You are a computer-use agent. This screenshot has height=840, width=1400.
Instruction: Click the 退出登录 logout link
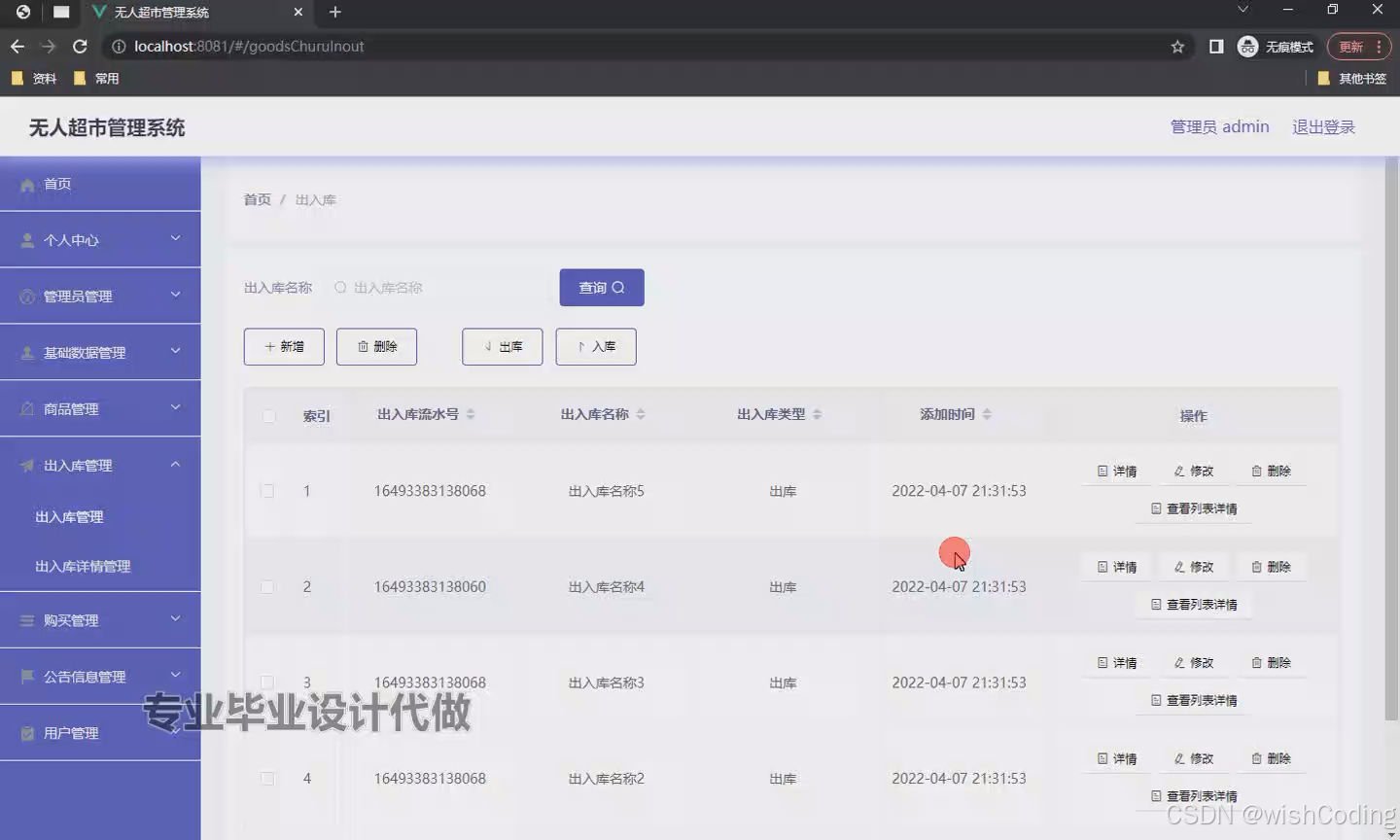pos(1323,126)
